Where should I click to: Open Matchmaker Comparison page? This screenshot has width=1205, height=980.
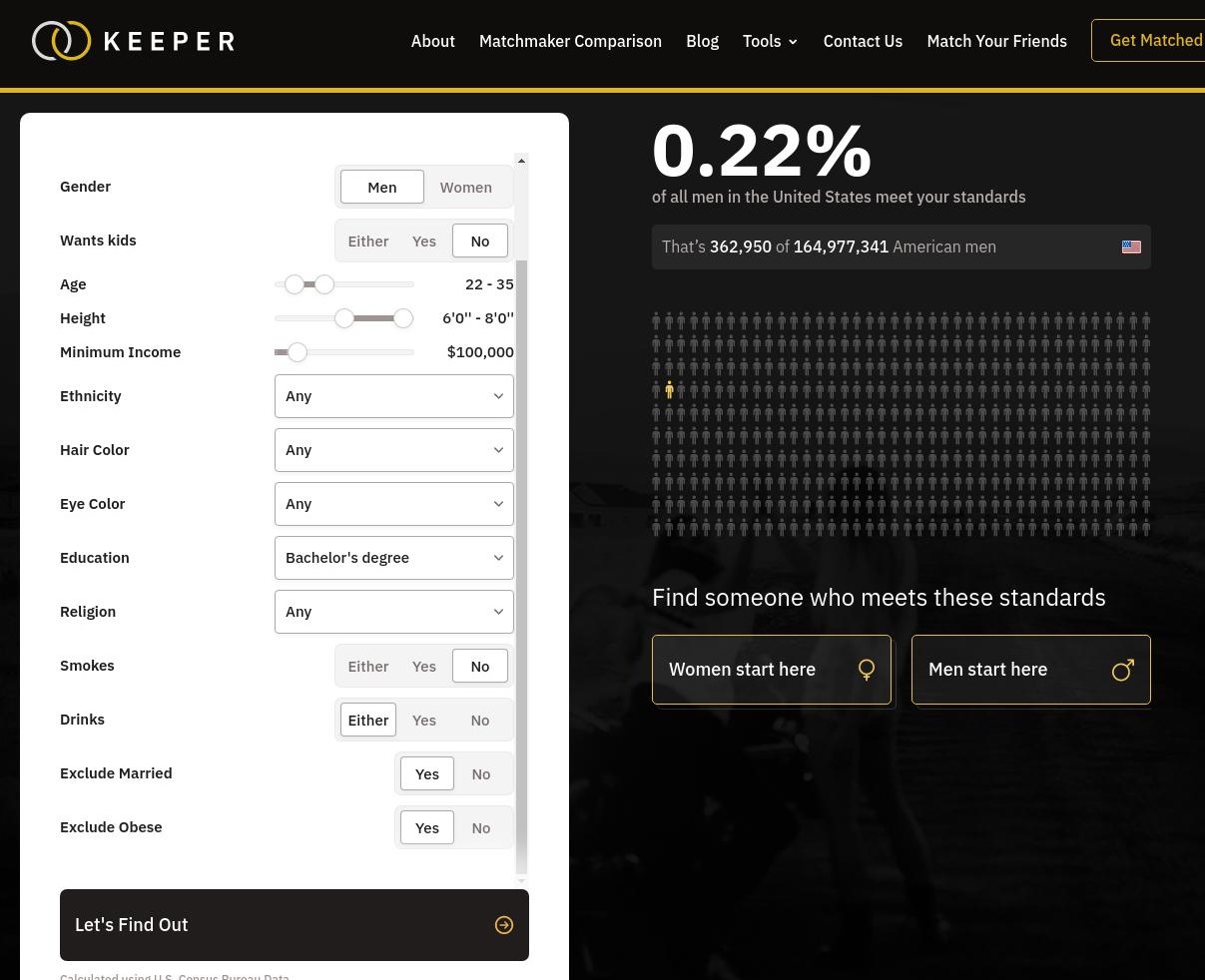[x=570, y=41]
